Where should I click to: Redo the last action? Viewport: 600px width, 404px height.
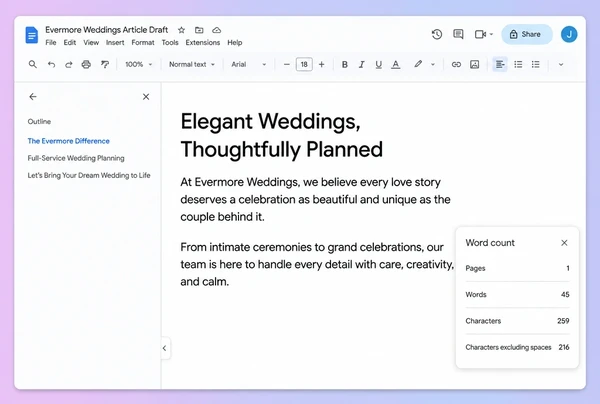click(x=68, y=64)
